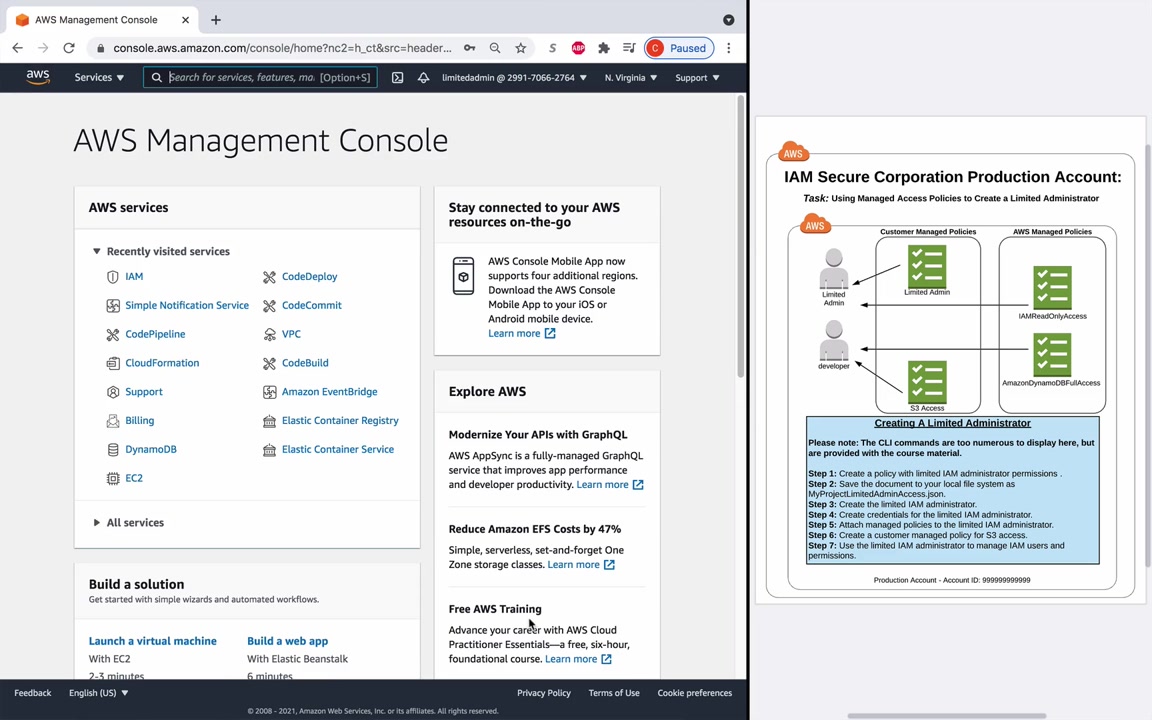
Task: Click the browser address bar URL
Action: pos(282,48)
